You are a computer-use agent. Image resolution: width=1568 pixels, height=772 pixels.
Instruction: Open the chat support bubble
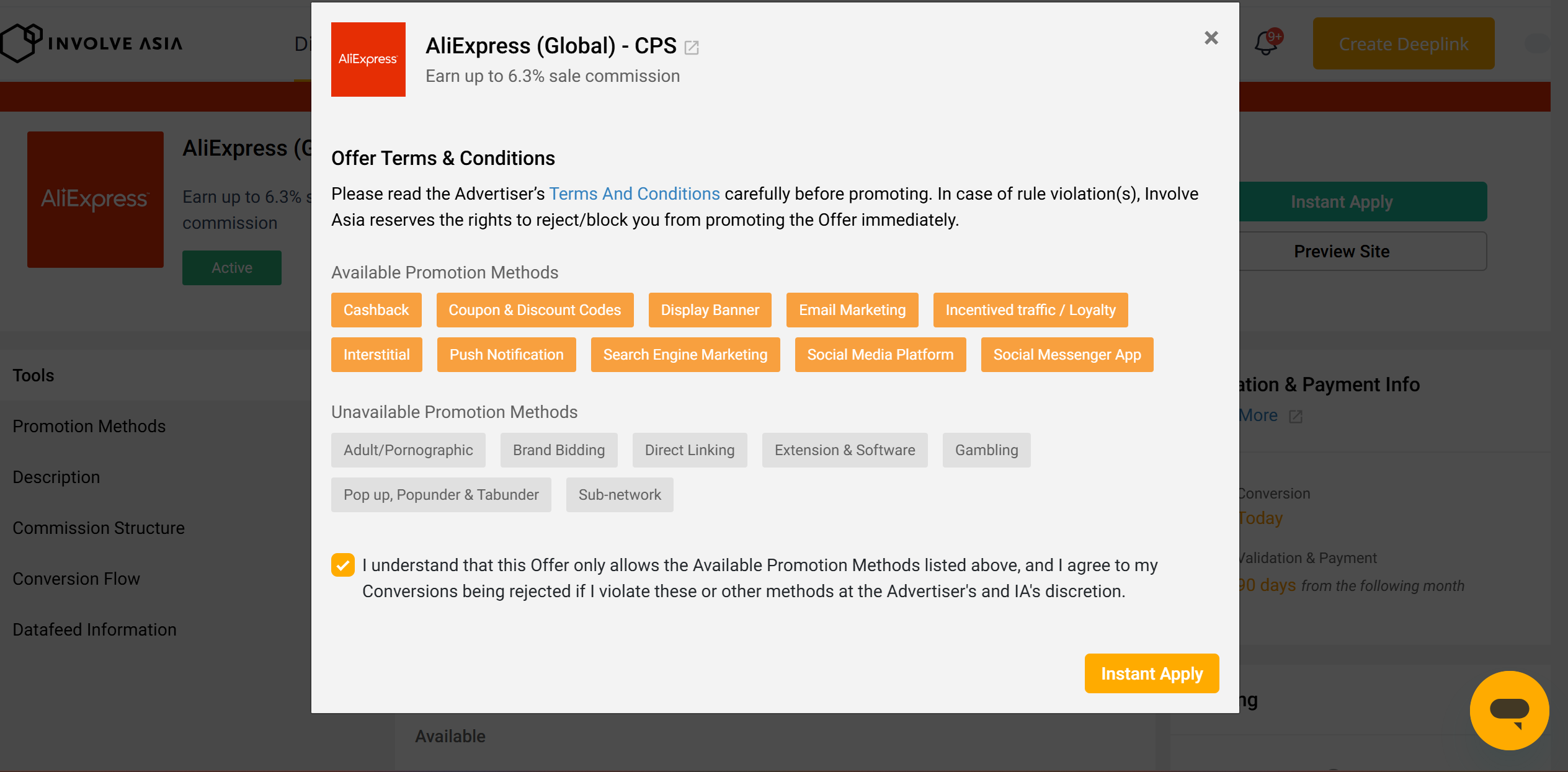tap(1509, 710)
